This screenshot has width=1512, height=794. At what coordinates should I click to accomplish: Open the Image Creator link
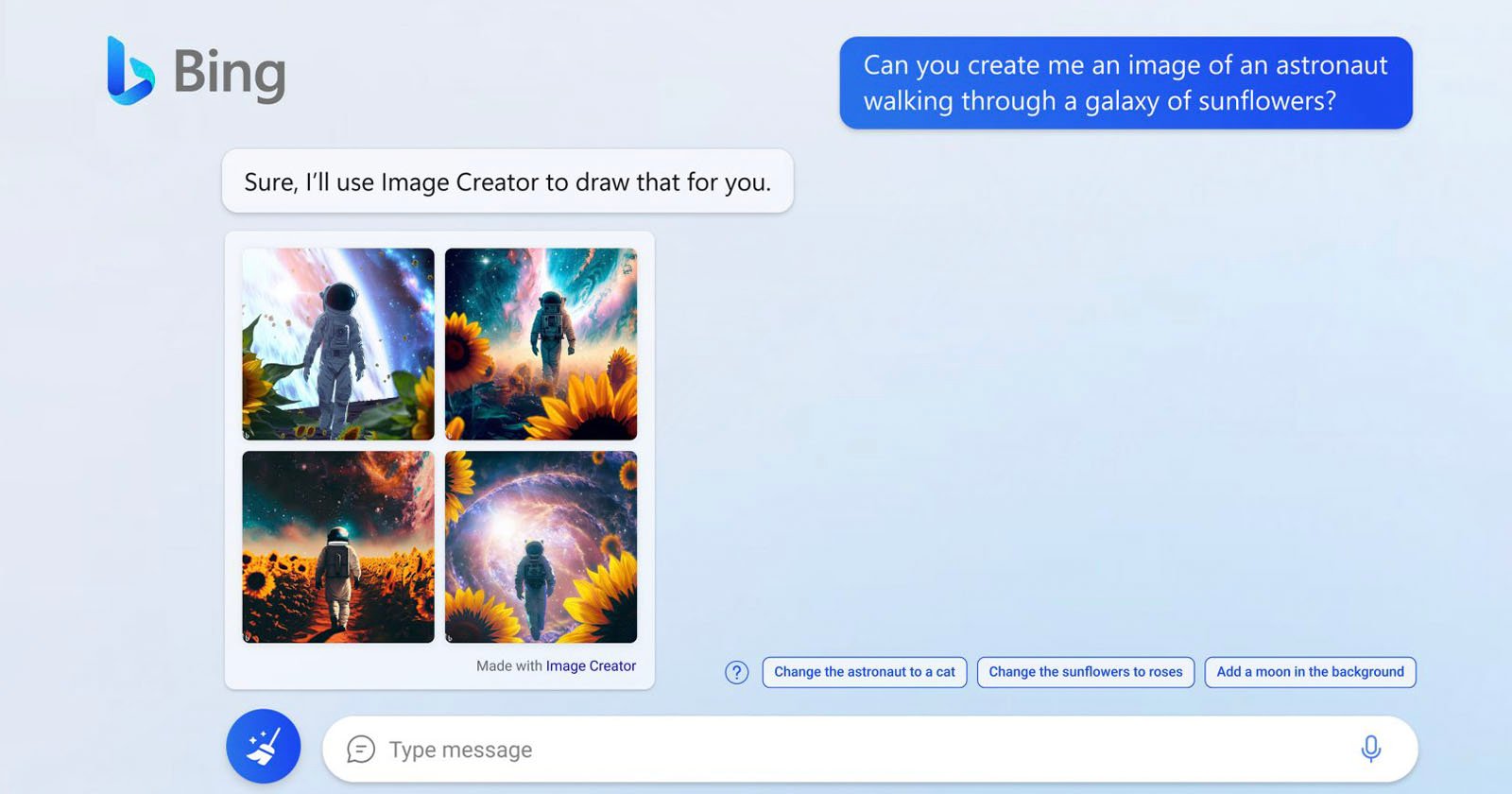pos(591,665)
